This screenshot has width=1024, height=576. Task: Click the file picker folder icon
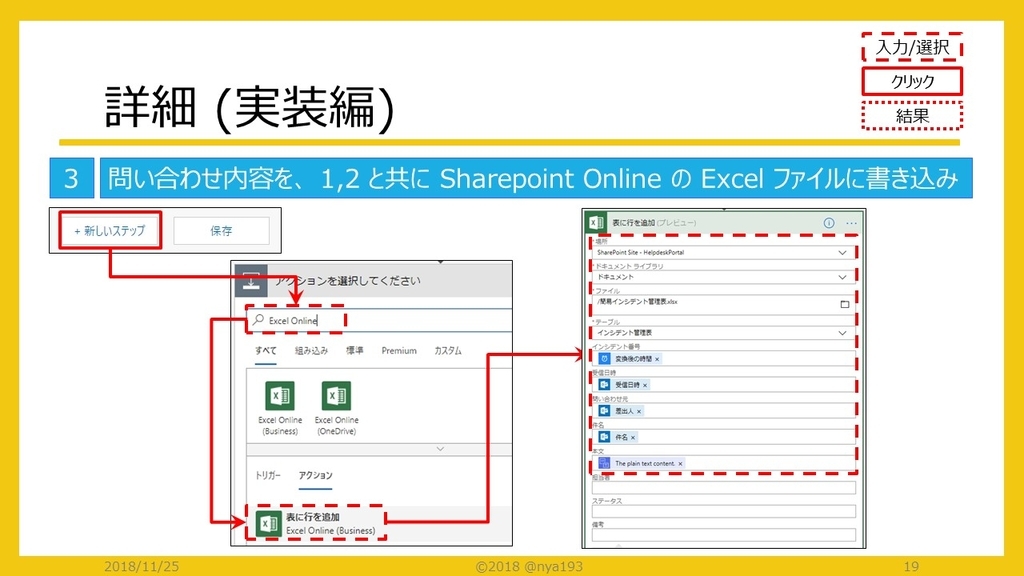(x=844, y=304)
